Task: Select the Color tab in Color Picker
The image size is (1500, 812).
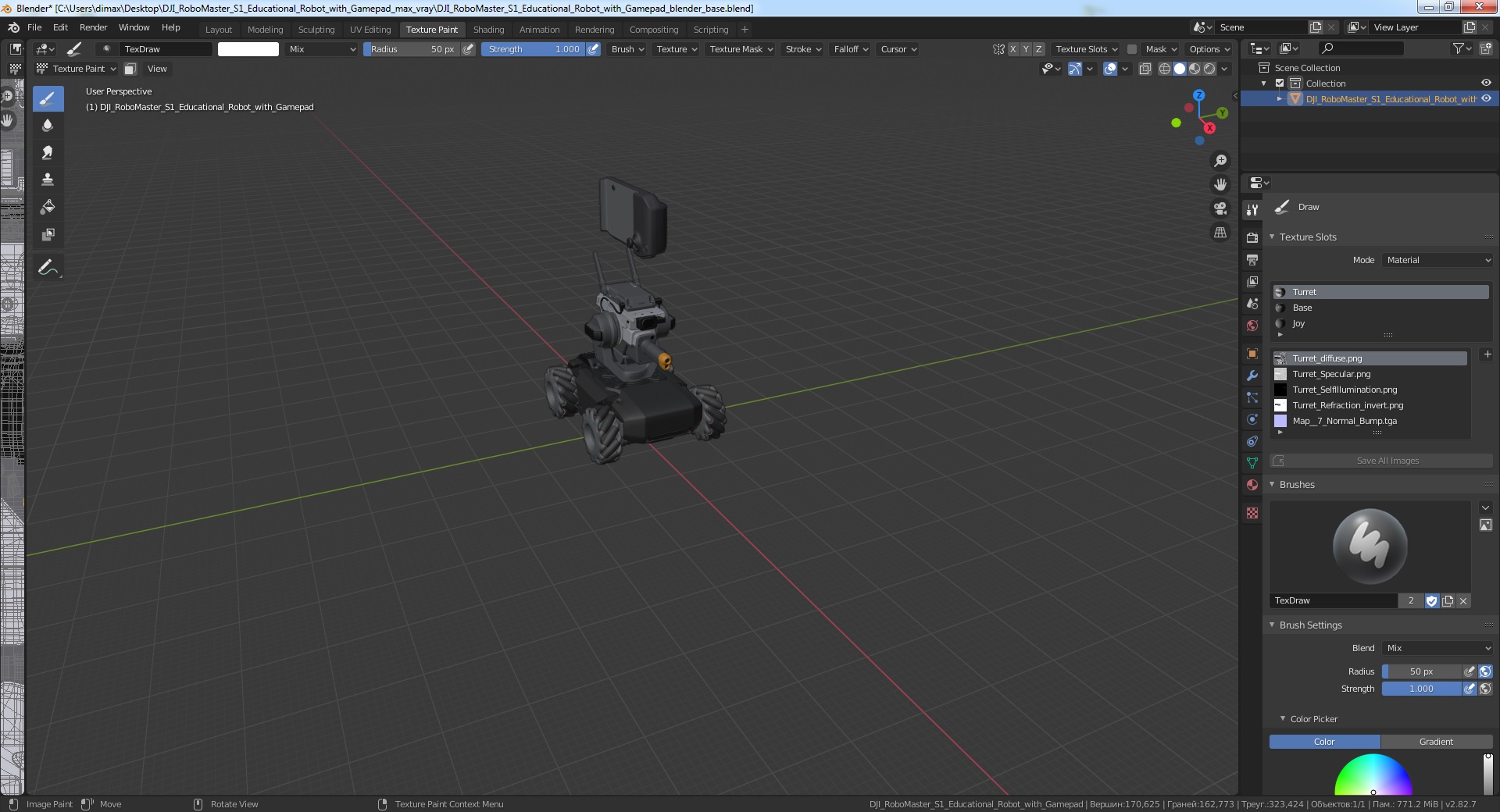Action: point(1324,742)
